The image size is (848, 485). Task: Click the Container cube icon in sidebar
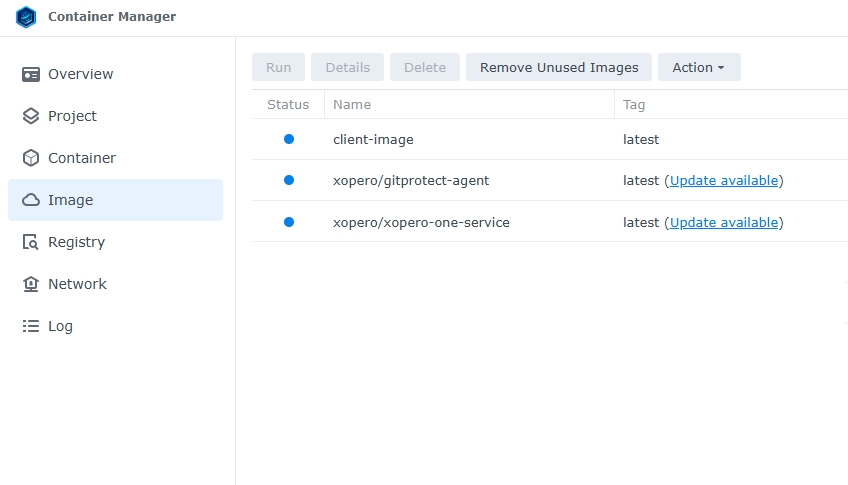pyautogui.click(x=31, y=158)
